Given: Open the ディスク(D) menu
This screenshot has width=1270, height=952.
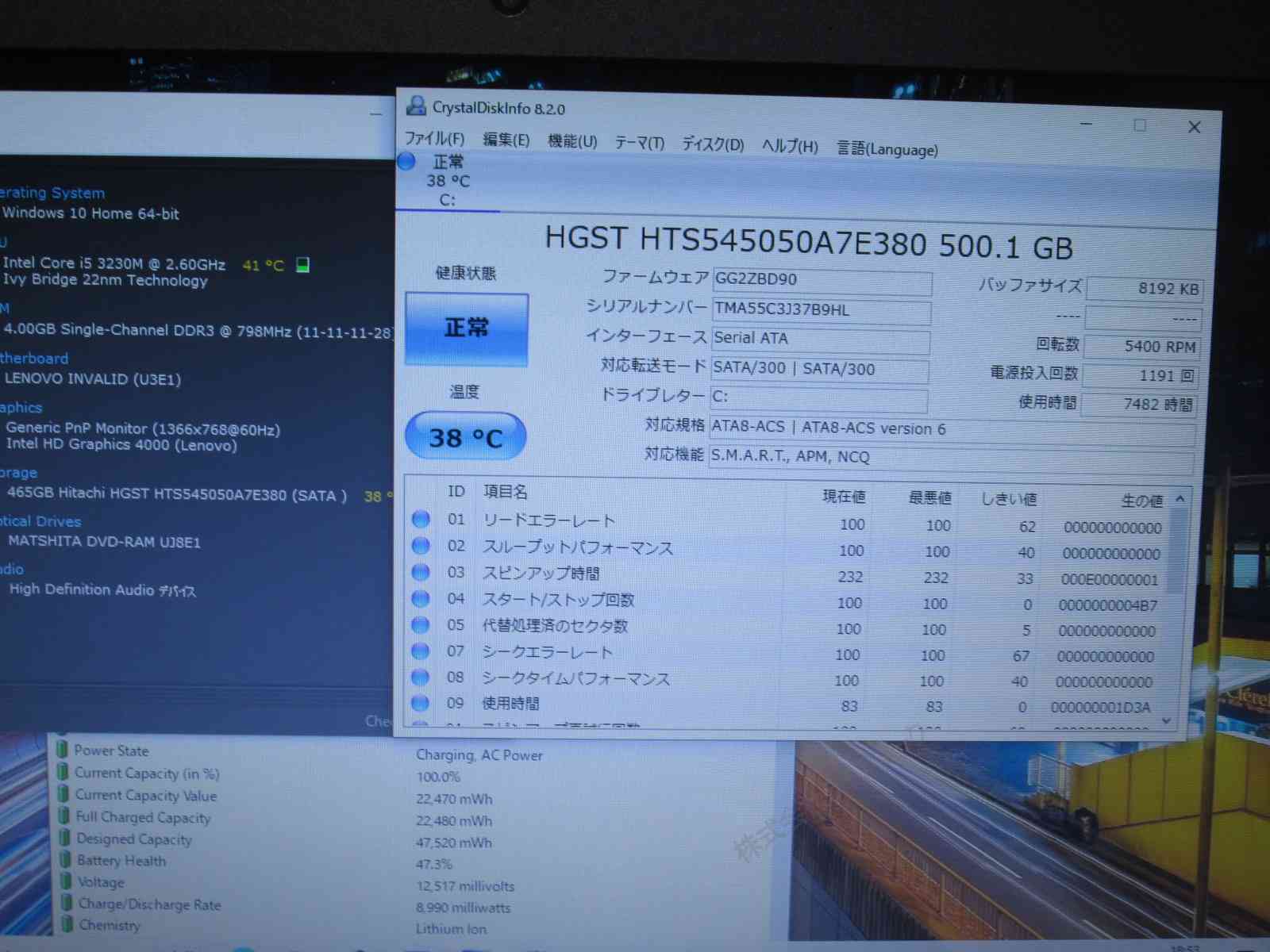Looking at the screenshot, I should click(713, 144).
